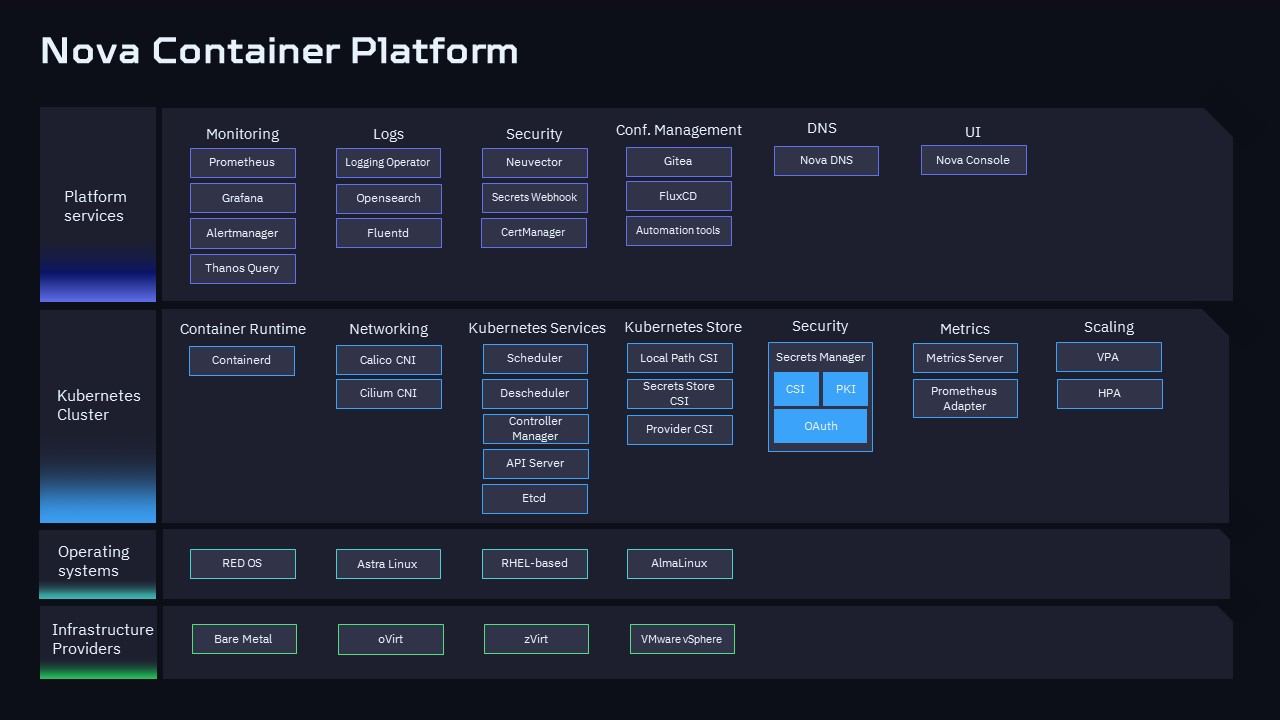Image resolution: width=1280 pixels, height=720 pixels.
Task: Click the Astra Linux box
Action: 388,564
